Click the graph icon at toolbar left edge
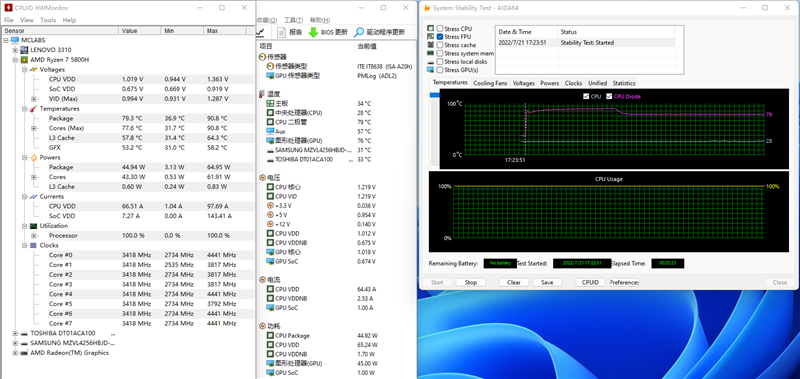The width and height of the screenshot is (800, 379). pos(260,32)
